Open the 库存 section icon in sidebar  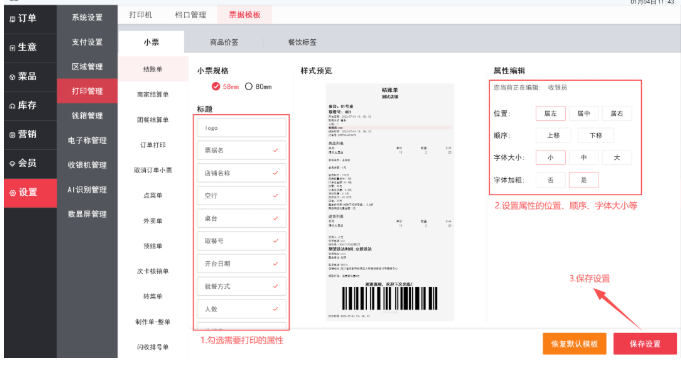coord(12,106)
